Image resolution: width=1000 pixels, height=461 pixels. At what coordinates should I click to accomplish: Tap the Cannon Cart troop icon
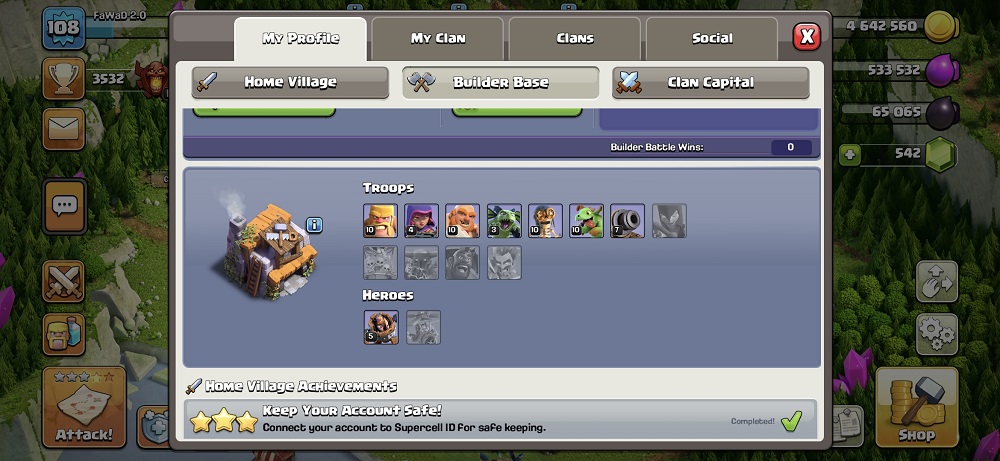coord(628,221)
